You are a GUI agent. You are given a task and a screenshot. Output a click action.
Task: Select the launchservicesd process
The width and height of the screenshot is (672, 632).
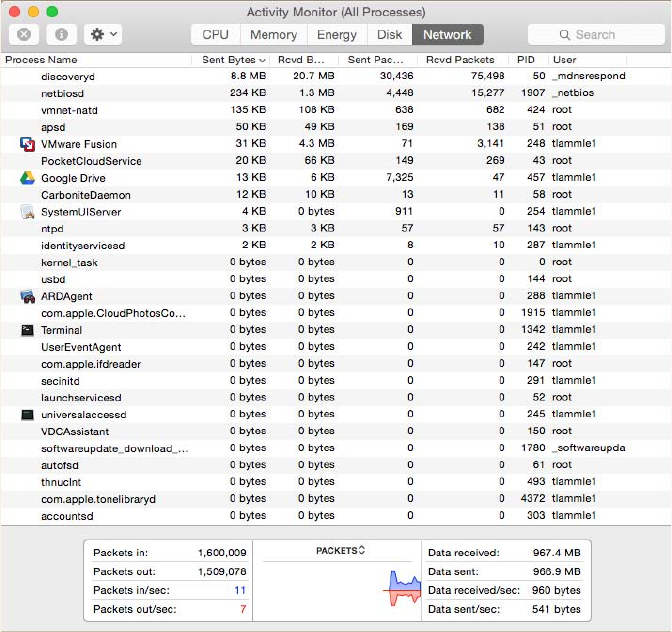point(336,397)
